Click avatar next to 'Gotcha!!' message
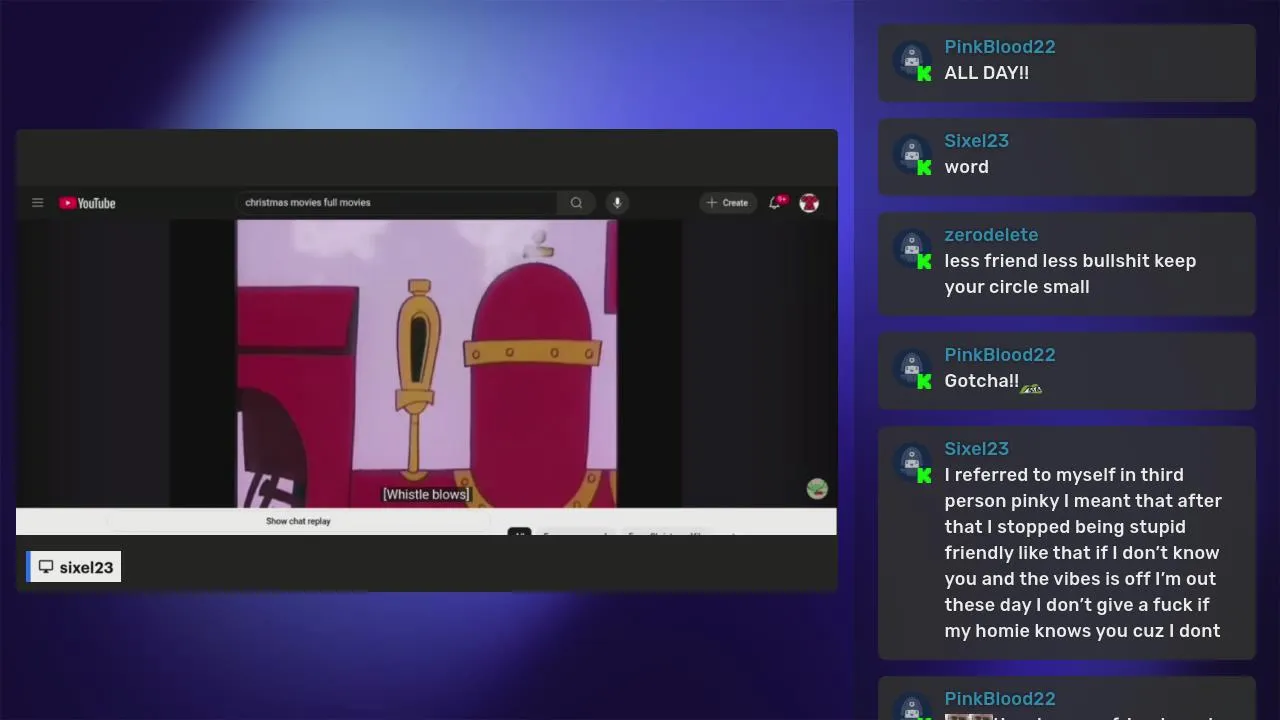Screen dimensions: 1280x720 [x=911, y=368]
